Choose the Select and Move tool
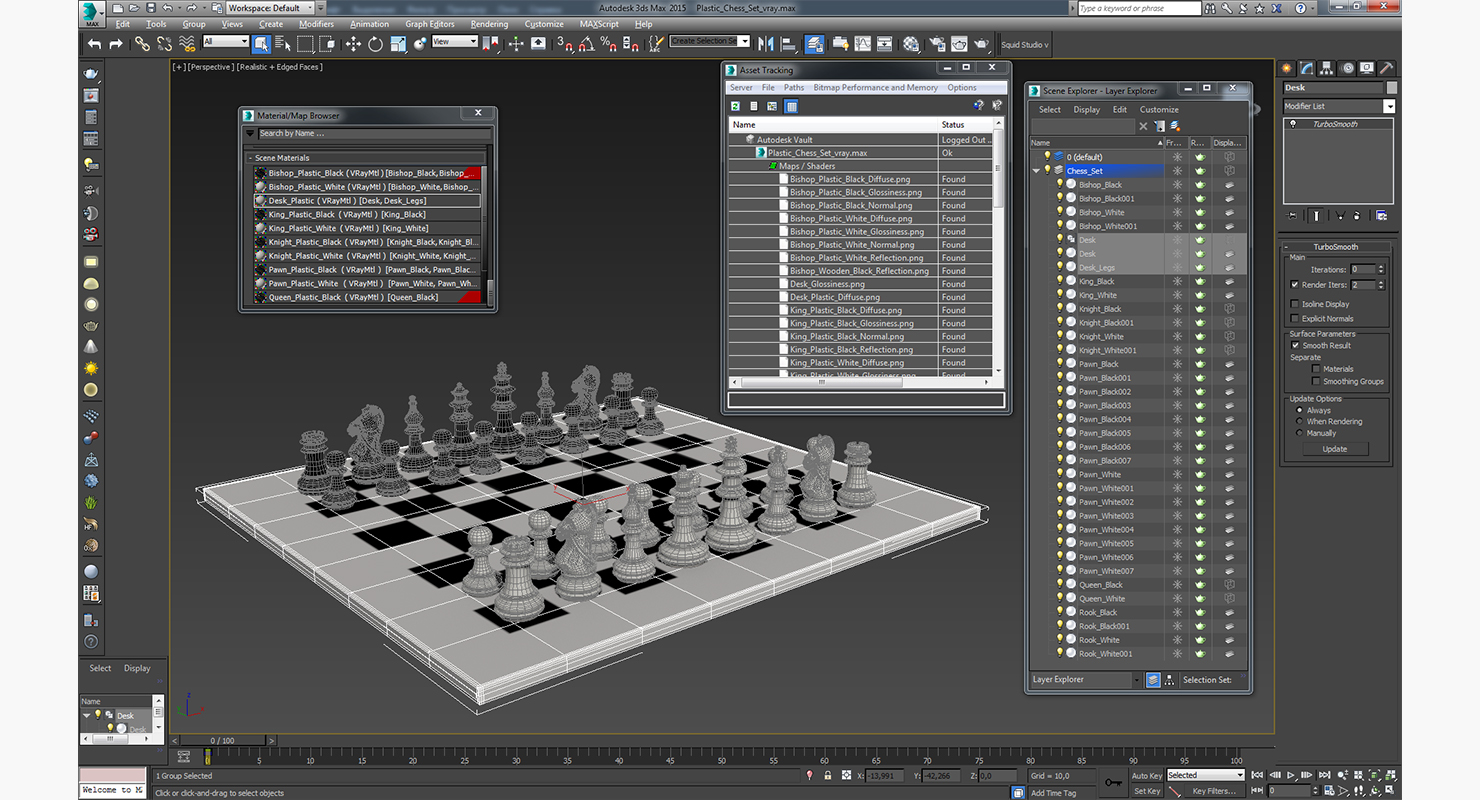 click(353, 44)
